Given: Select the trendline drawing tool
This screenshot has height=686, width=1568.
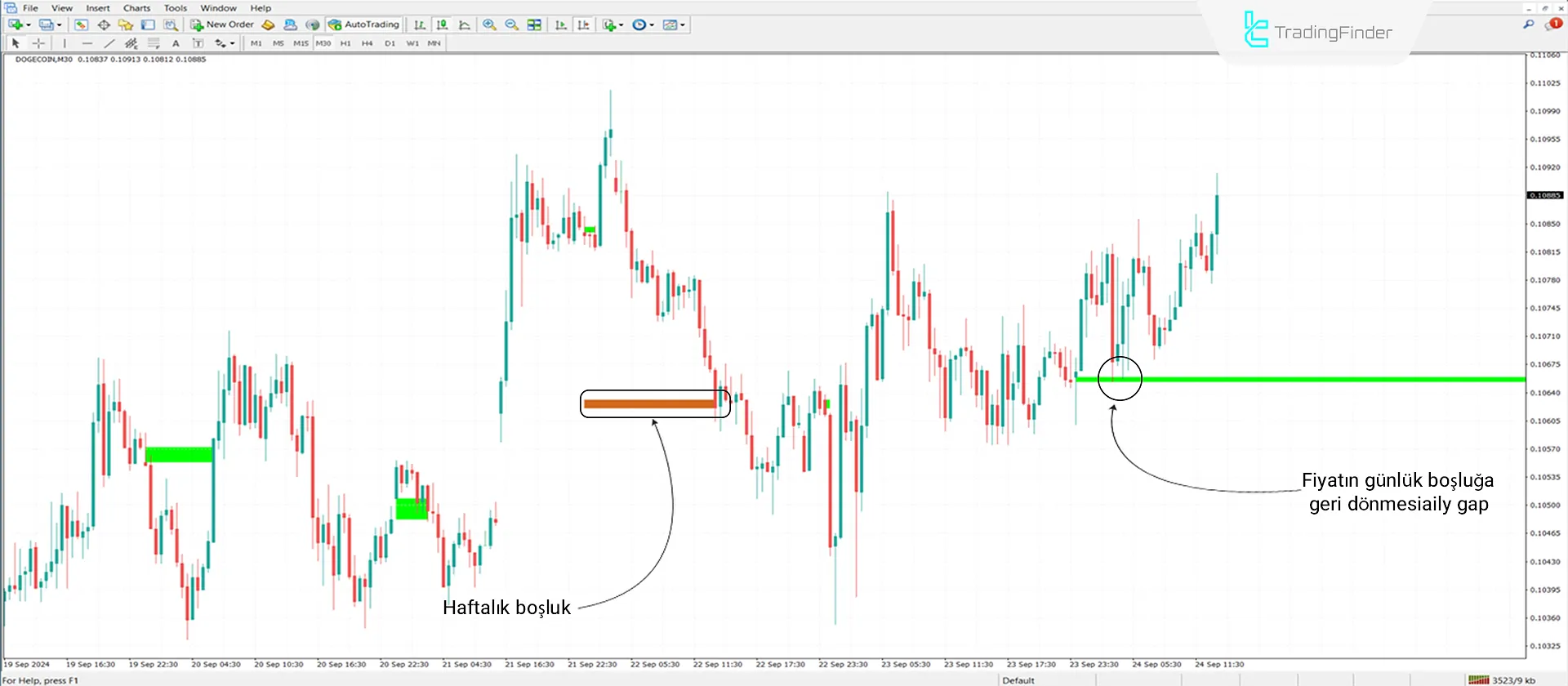Looking at the screenshot, I should (x=109, y=43).
